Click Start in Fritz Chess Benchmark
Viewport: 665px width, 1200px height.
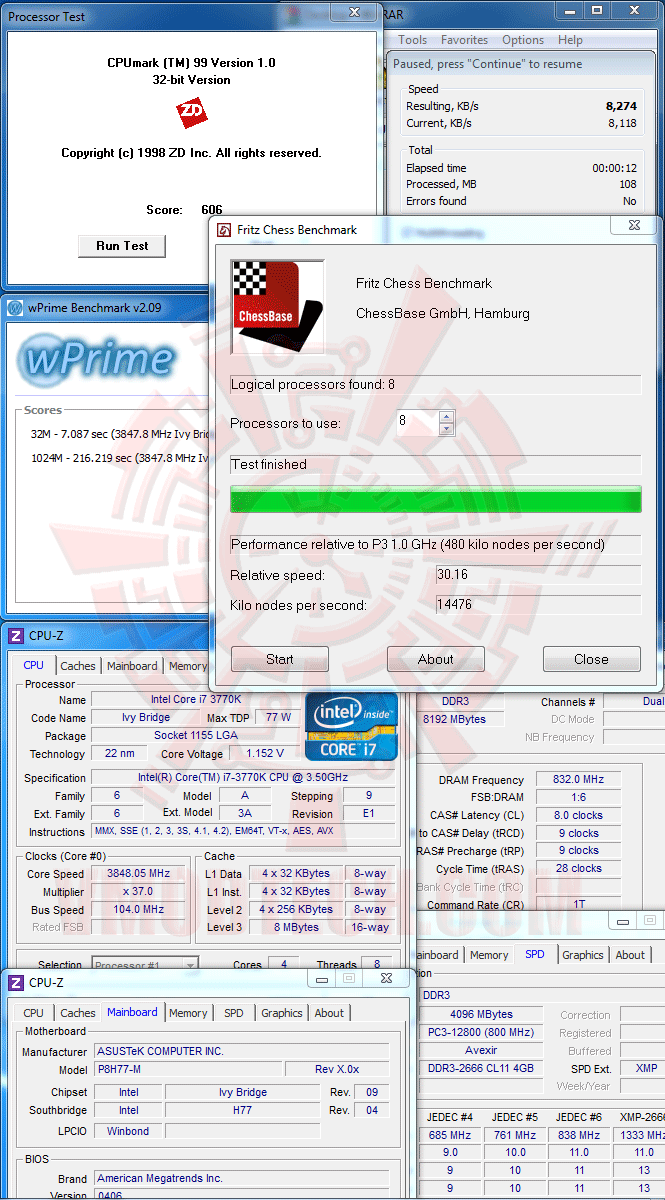(x=280, y=659)
